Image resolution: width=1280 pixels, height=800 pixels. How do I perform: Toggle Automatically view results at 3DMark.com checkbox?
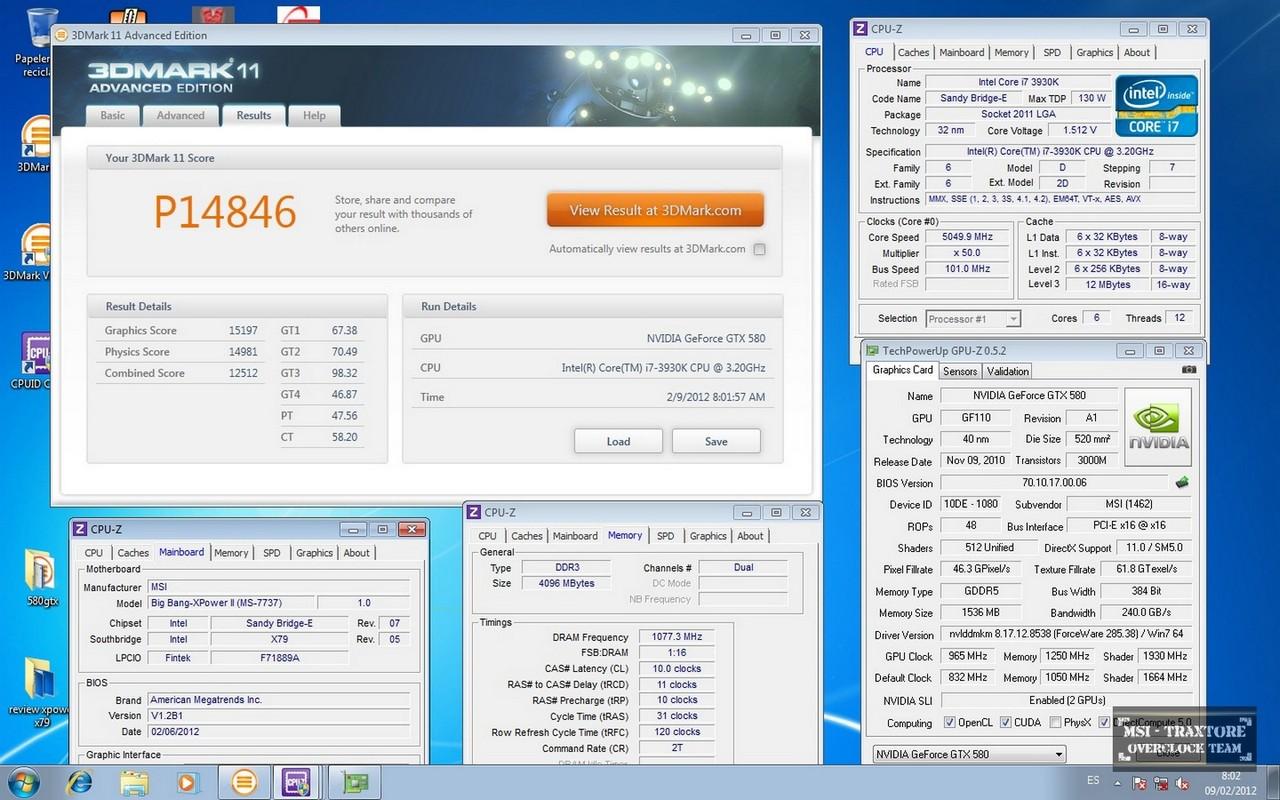(759, 249)
